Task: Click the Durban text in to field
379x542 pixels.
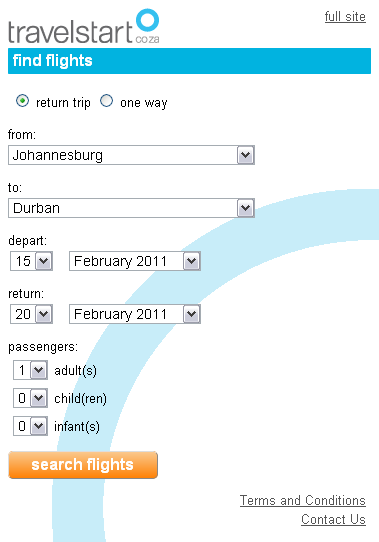Action: click(36, 208)
